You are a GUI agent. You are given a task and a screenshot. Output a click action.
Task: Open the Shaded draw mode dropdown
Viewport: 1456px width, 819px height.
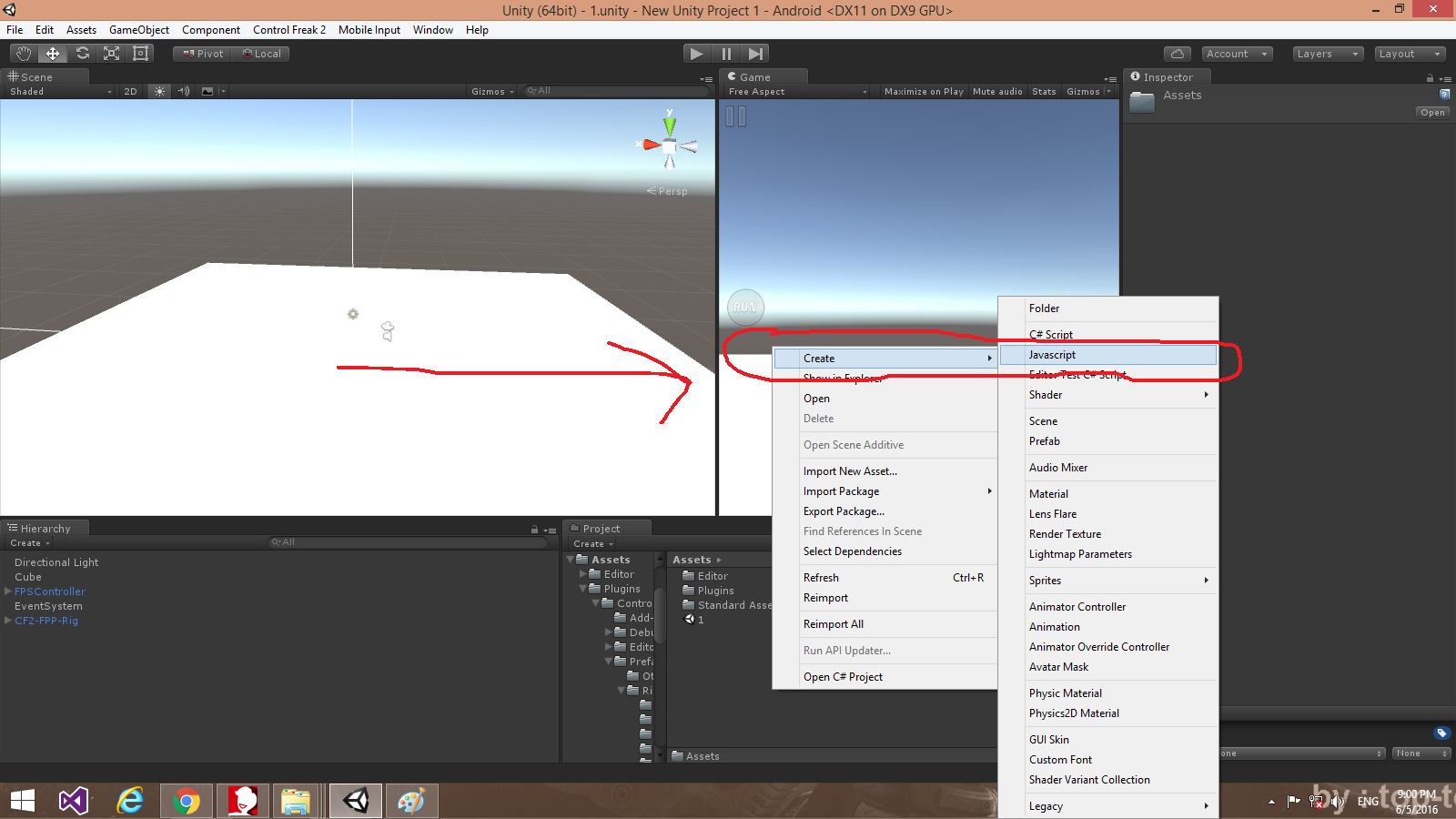[60, 91]
